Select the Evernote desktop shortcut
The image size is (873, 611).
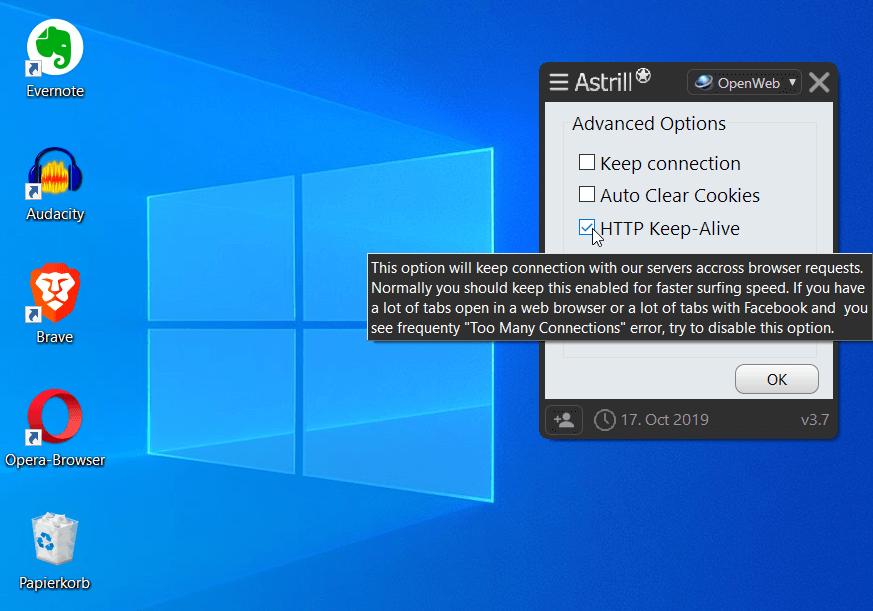tap(55, 59)
